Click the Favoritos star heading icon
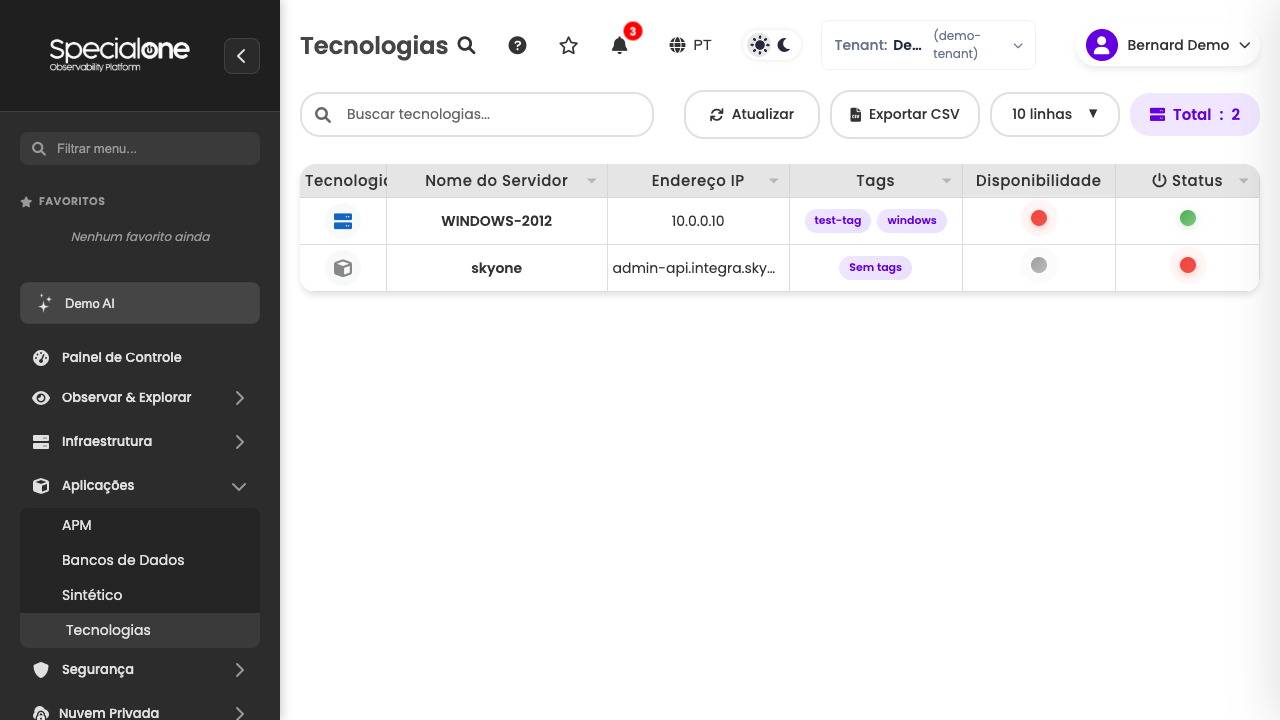1280x720 pixels. (x=26, y=201)
